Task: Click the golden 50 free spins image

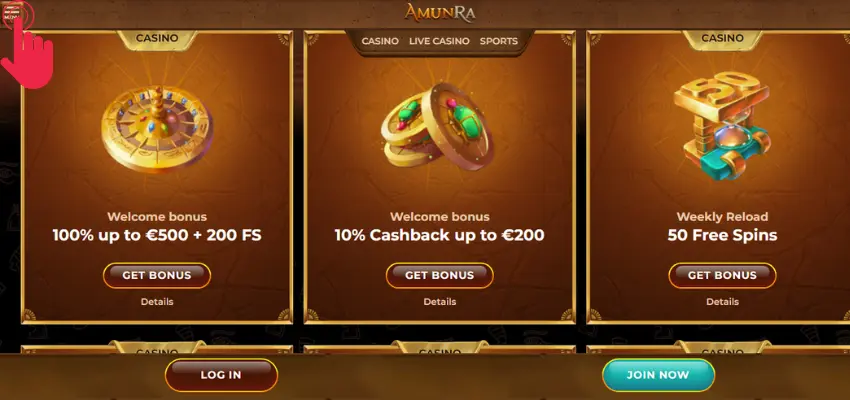Action: [722, 125]
